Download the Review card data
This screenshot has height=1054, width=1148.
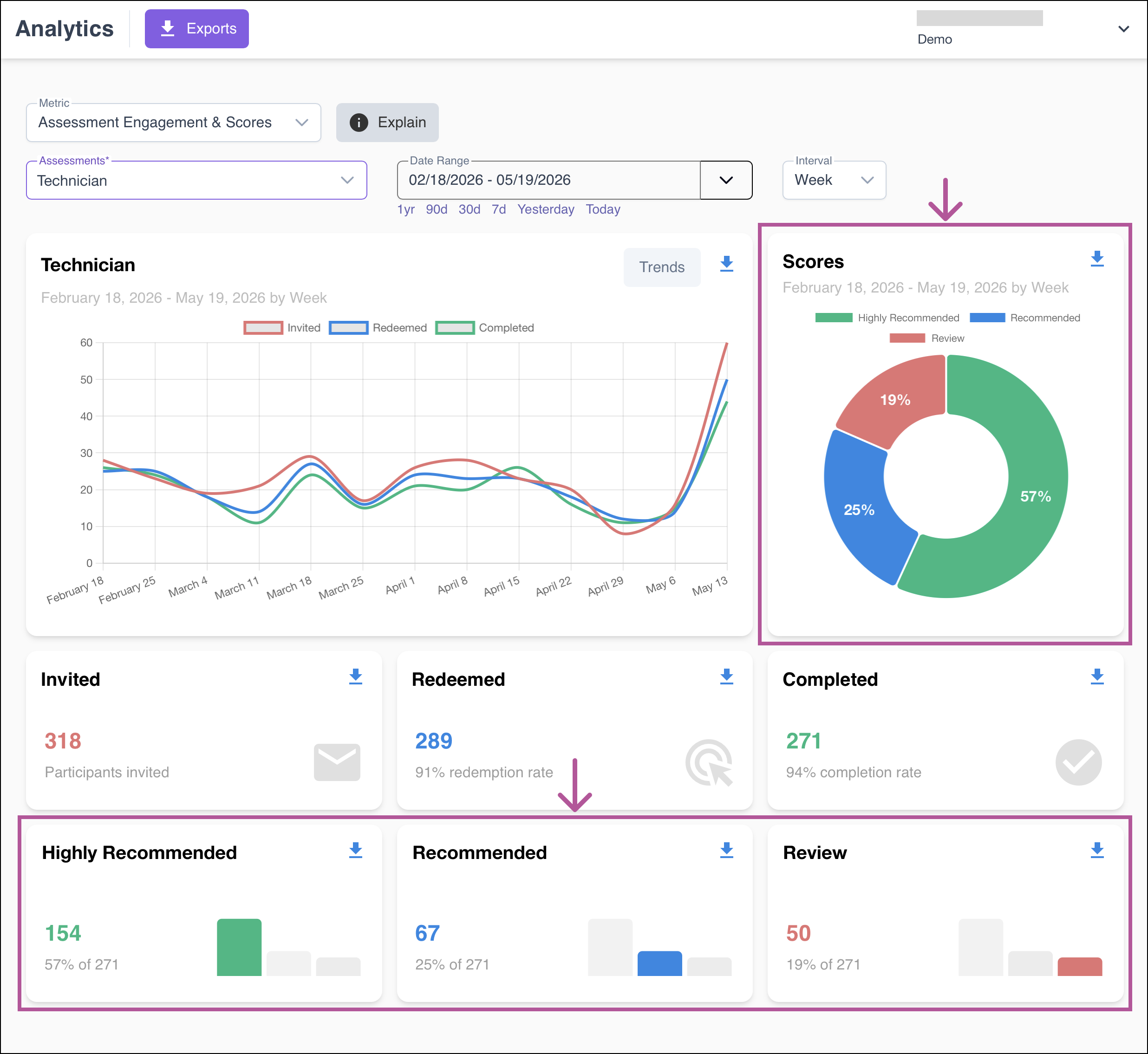1096,850
